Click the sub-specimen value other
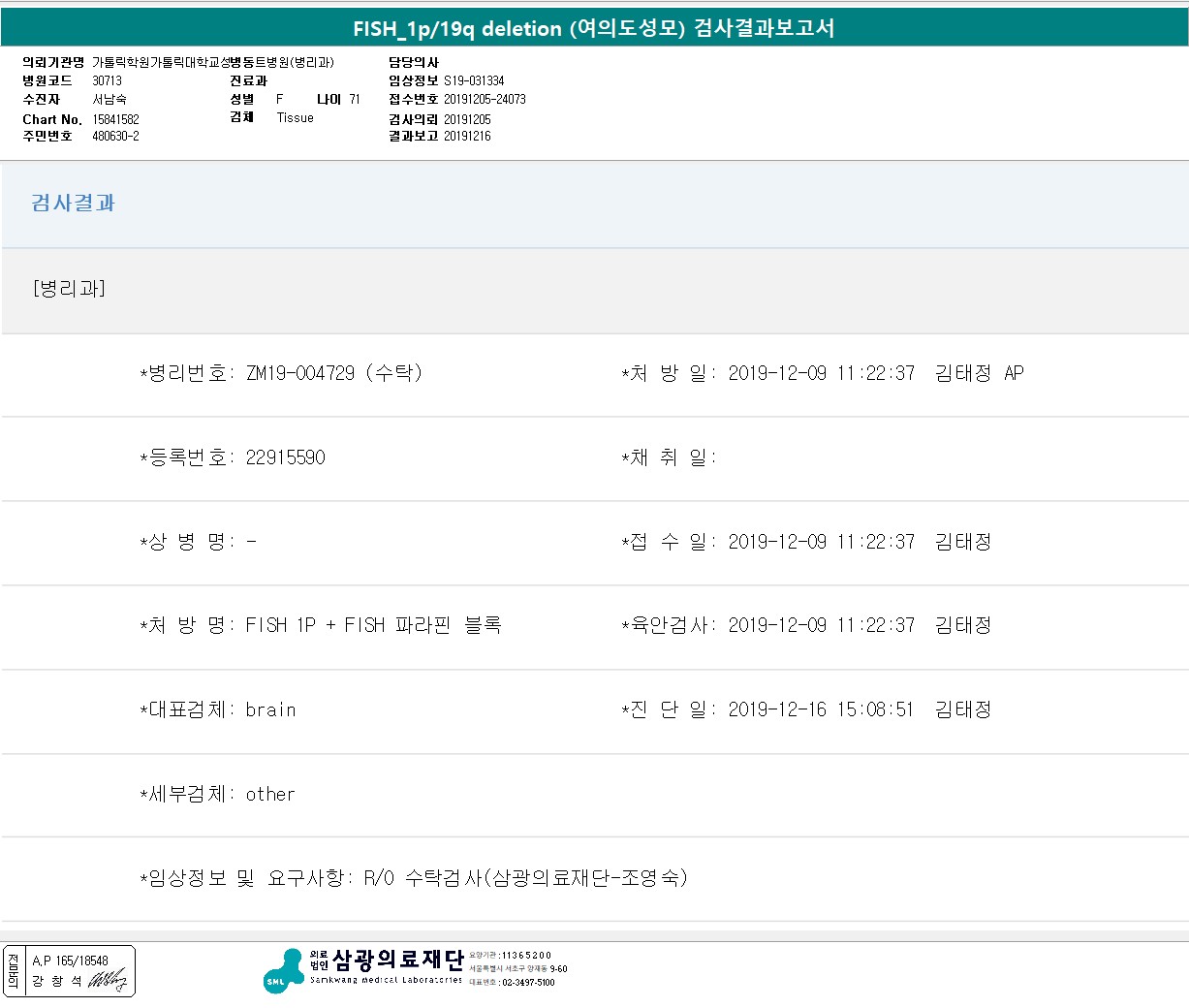The image size is (1189, 1008). click(270, 794)
